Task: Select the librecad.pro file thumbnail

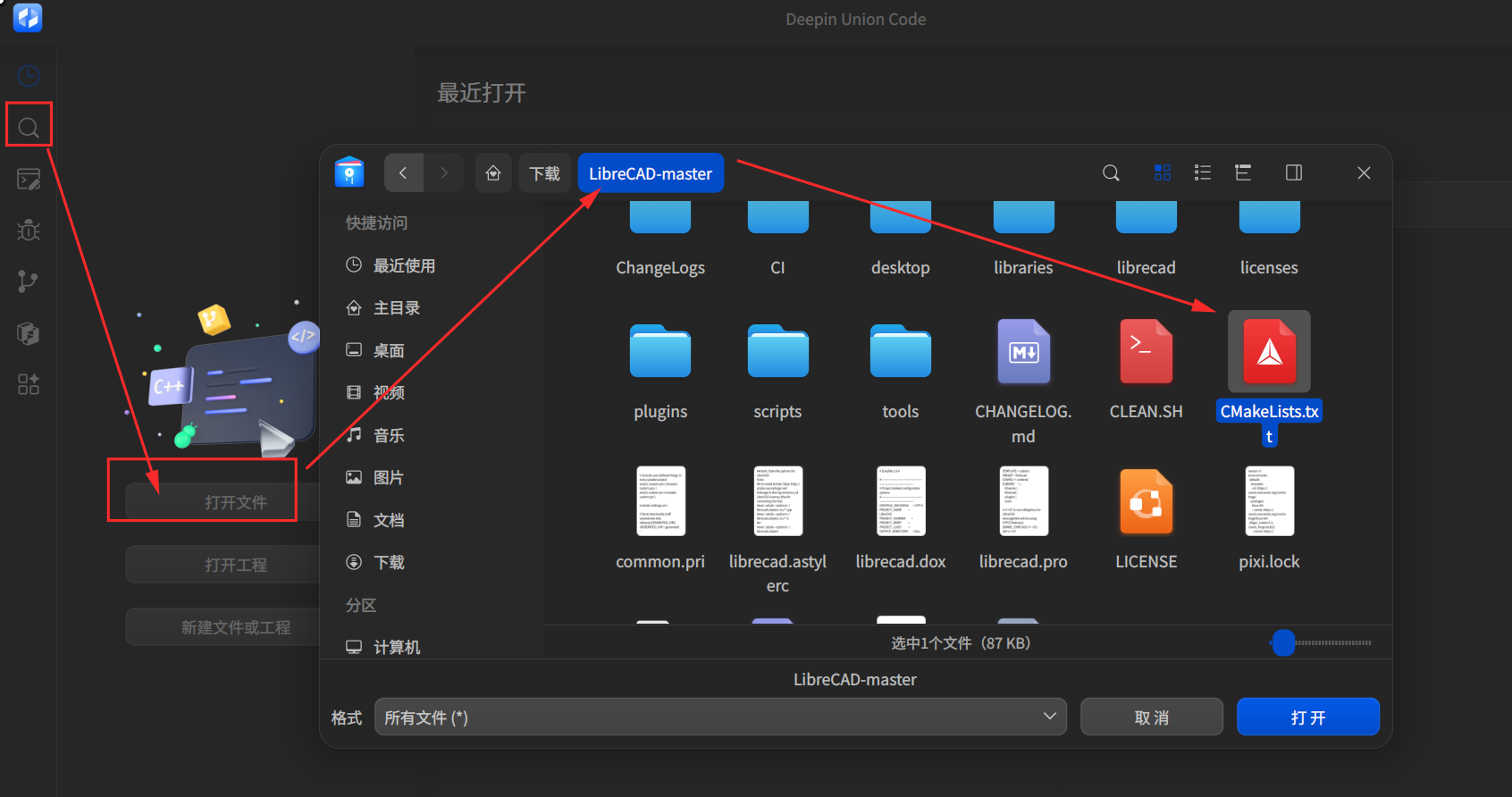Action: point(1023,501)
